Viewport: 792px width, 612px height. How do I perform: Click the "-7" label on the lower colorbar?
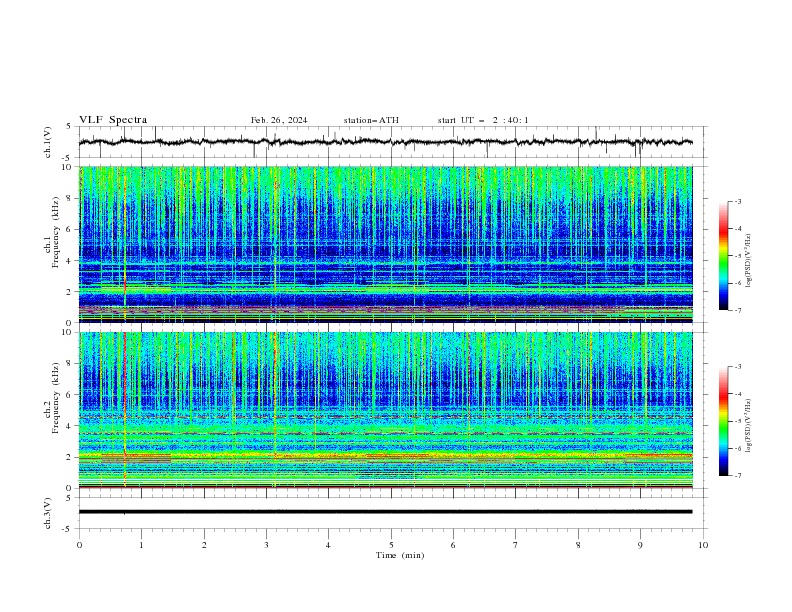(737, 475)
